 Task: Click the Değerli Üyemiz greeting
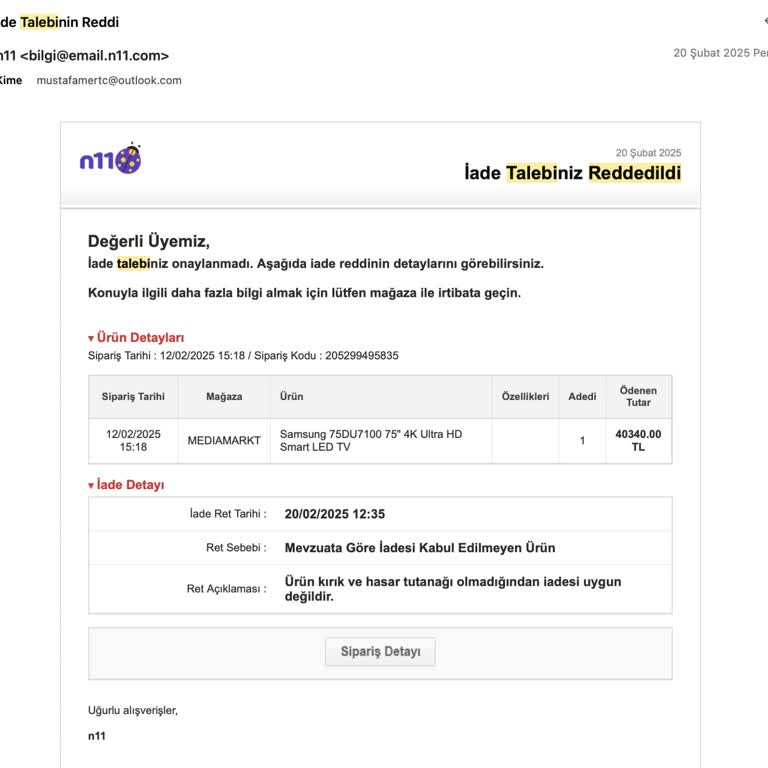(148, 241)
